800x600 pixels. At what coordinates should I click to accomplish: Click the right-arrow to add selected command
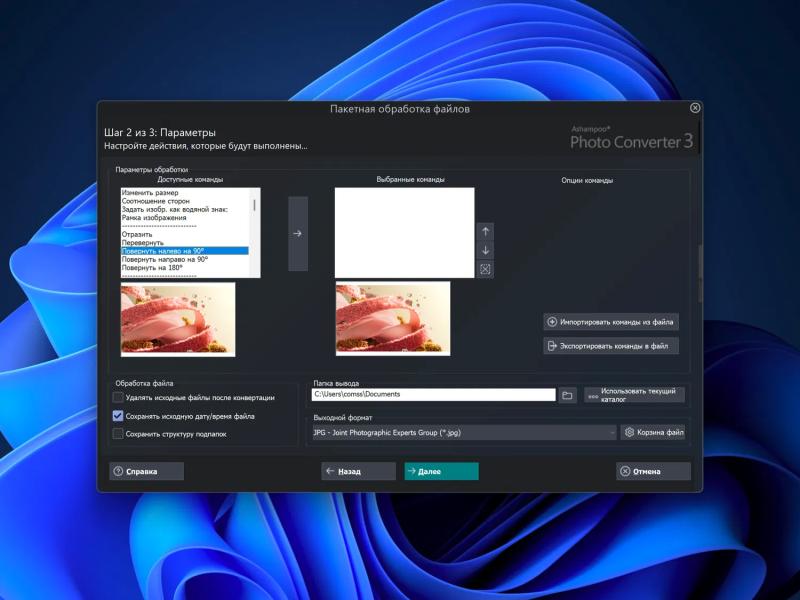(x=295, y=234)
